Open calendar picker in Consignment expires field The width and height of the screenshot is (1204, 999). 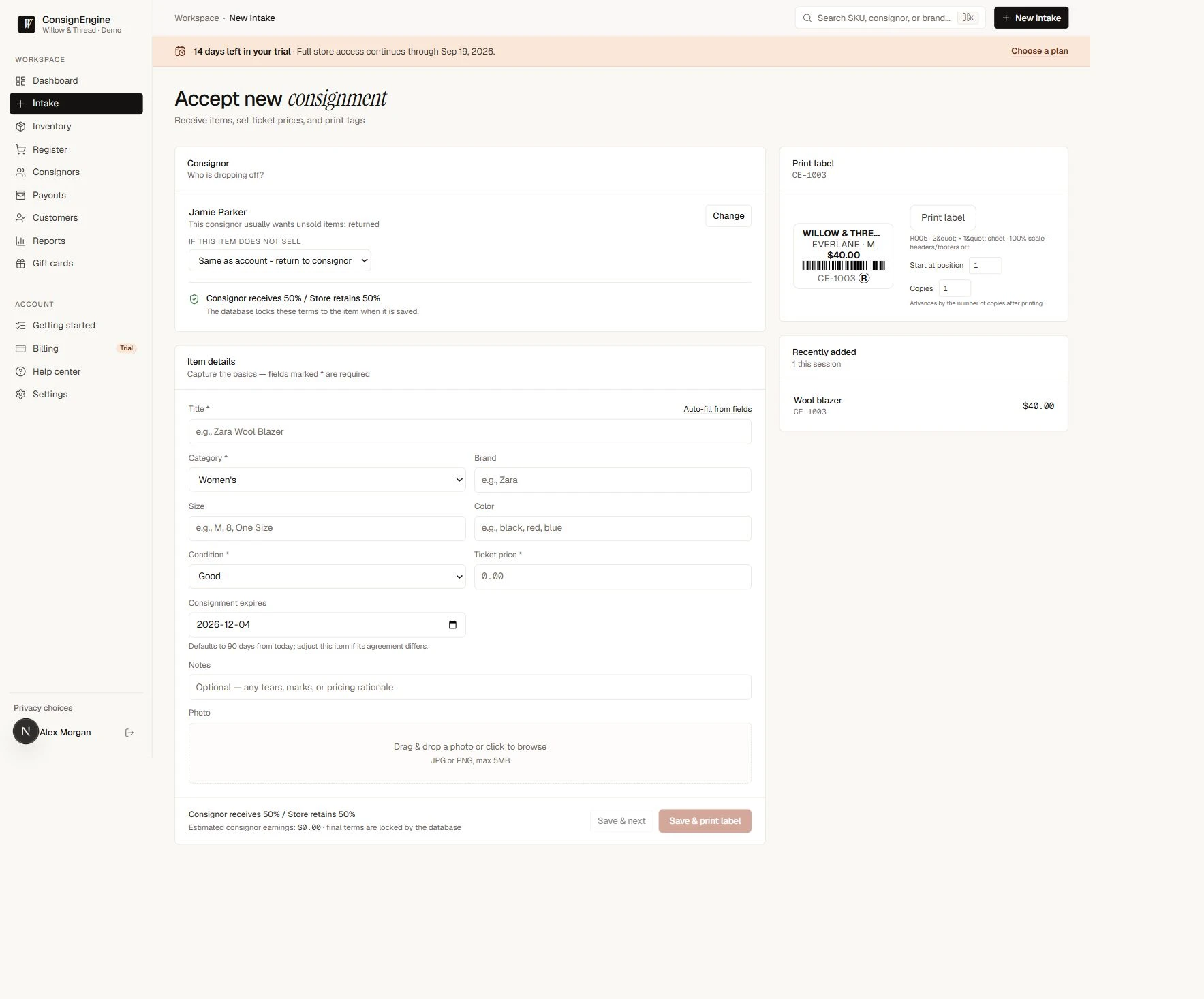pos(452,625)
